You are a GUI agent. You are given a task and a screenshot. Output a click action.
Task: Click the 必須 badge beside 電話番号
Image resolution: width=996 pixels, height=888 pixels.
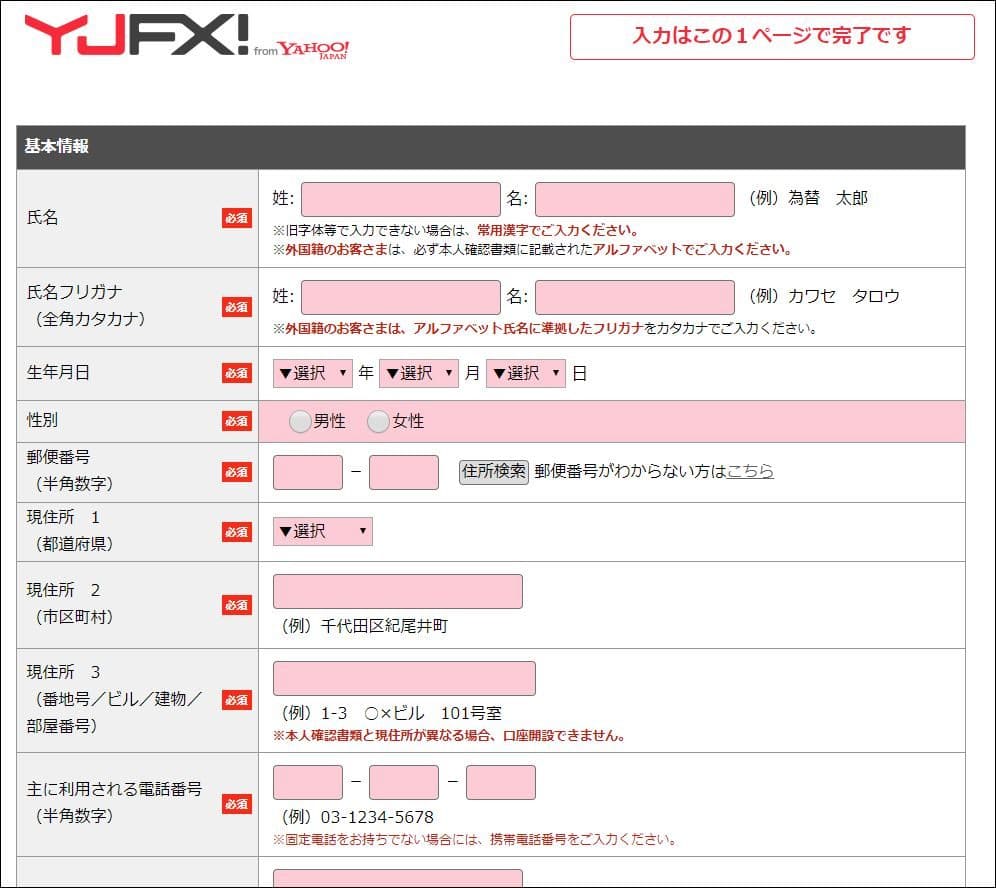point(237,804)
